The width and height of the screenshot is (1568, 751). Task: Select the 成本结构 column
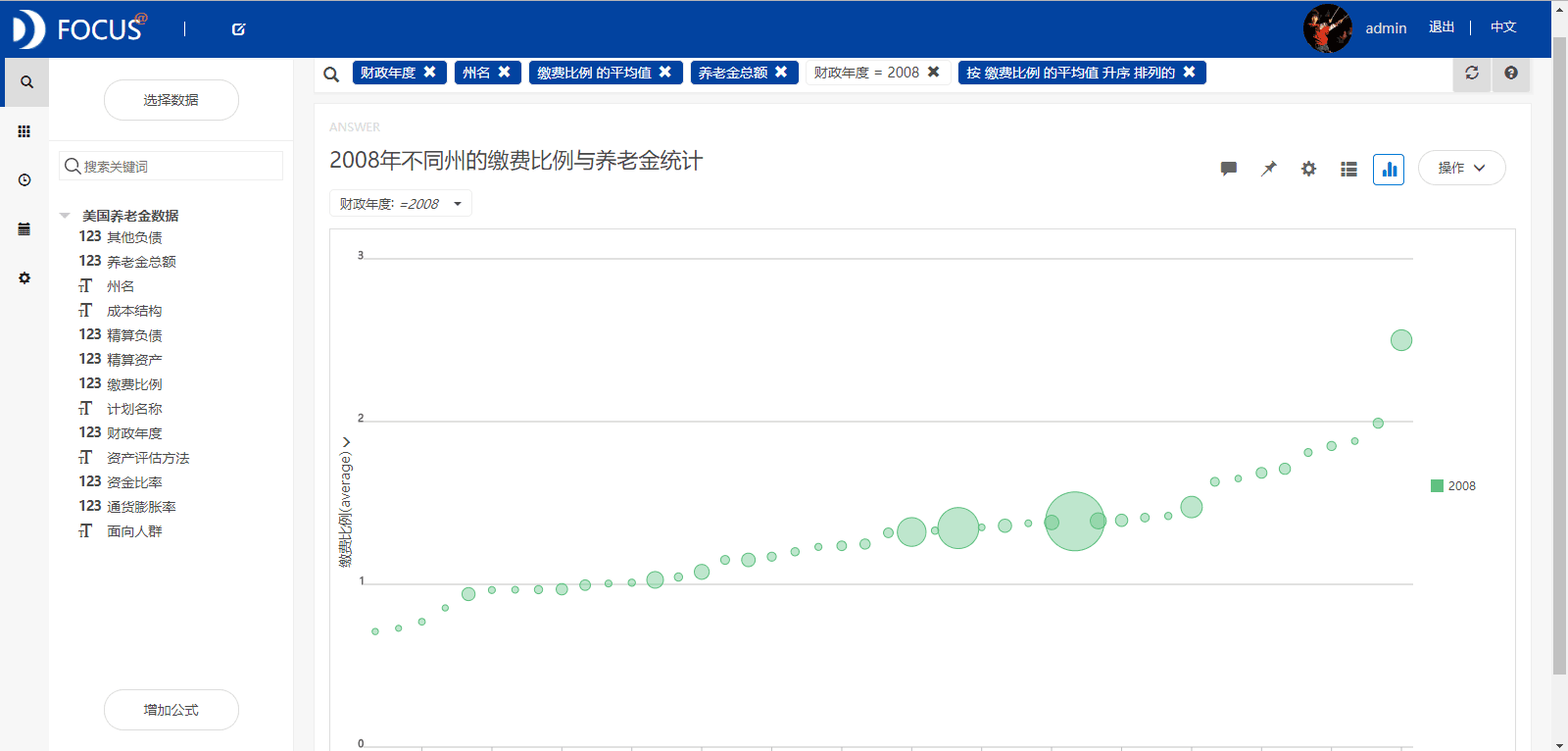pos(134,311)
